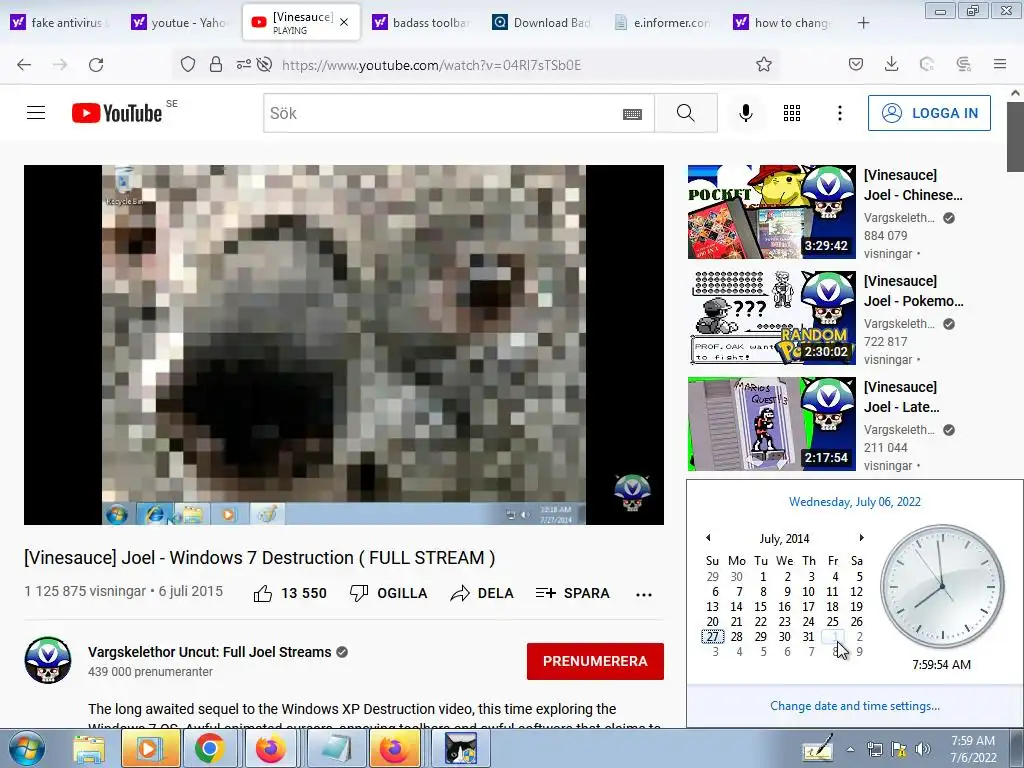The image size is (1024, 768).
Task: Open the Firefox application menu
Action: coord(1000,64)
